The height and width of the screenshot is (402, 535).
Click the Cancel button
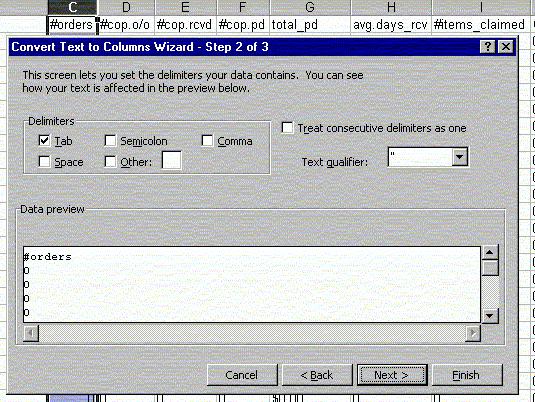tap(242, 375)
